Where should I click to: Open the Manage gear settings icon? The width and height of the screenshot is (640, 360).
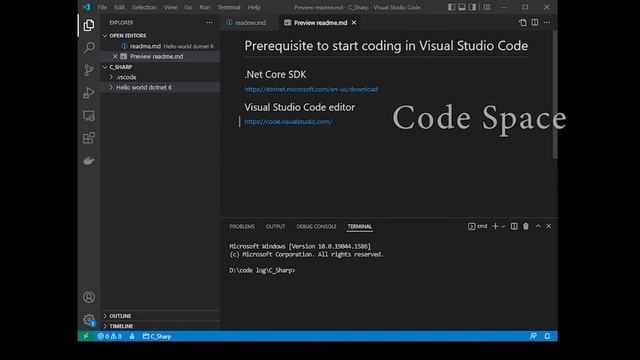[x=89, y=320]
